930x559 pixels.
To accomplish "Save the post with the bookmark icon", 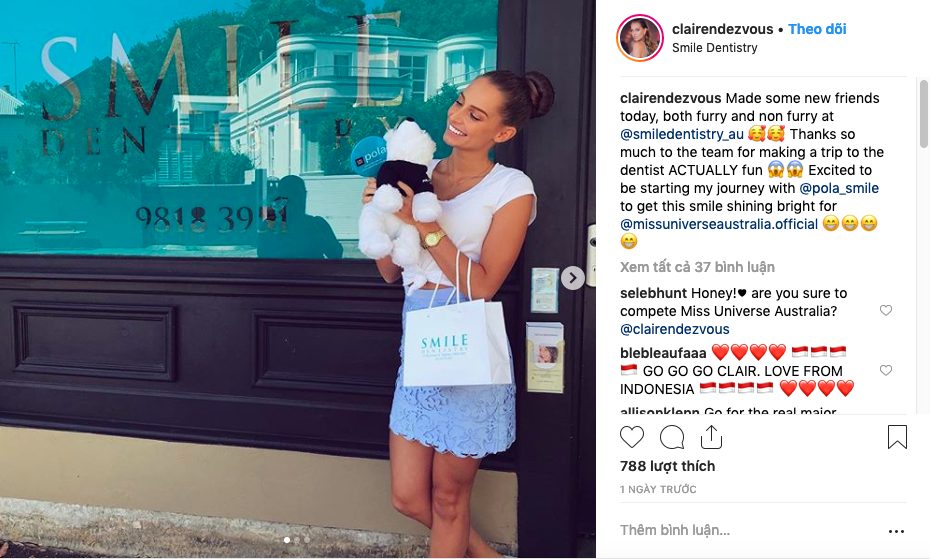I will [x=897, y=437].
